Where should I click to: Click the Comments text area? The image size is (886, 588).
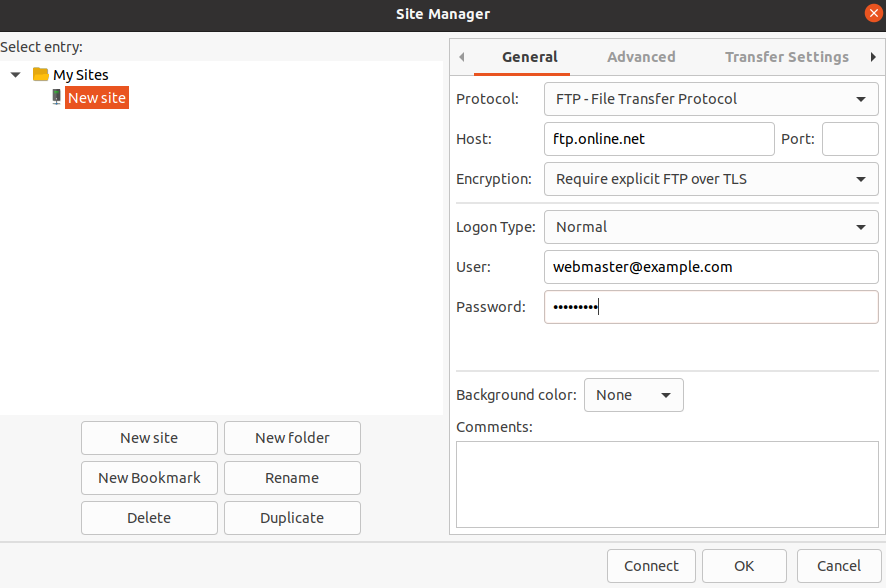(x=667, y=484)
